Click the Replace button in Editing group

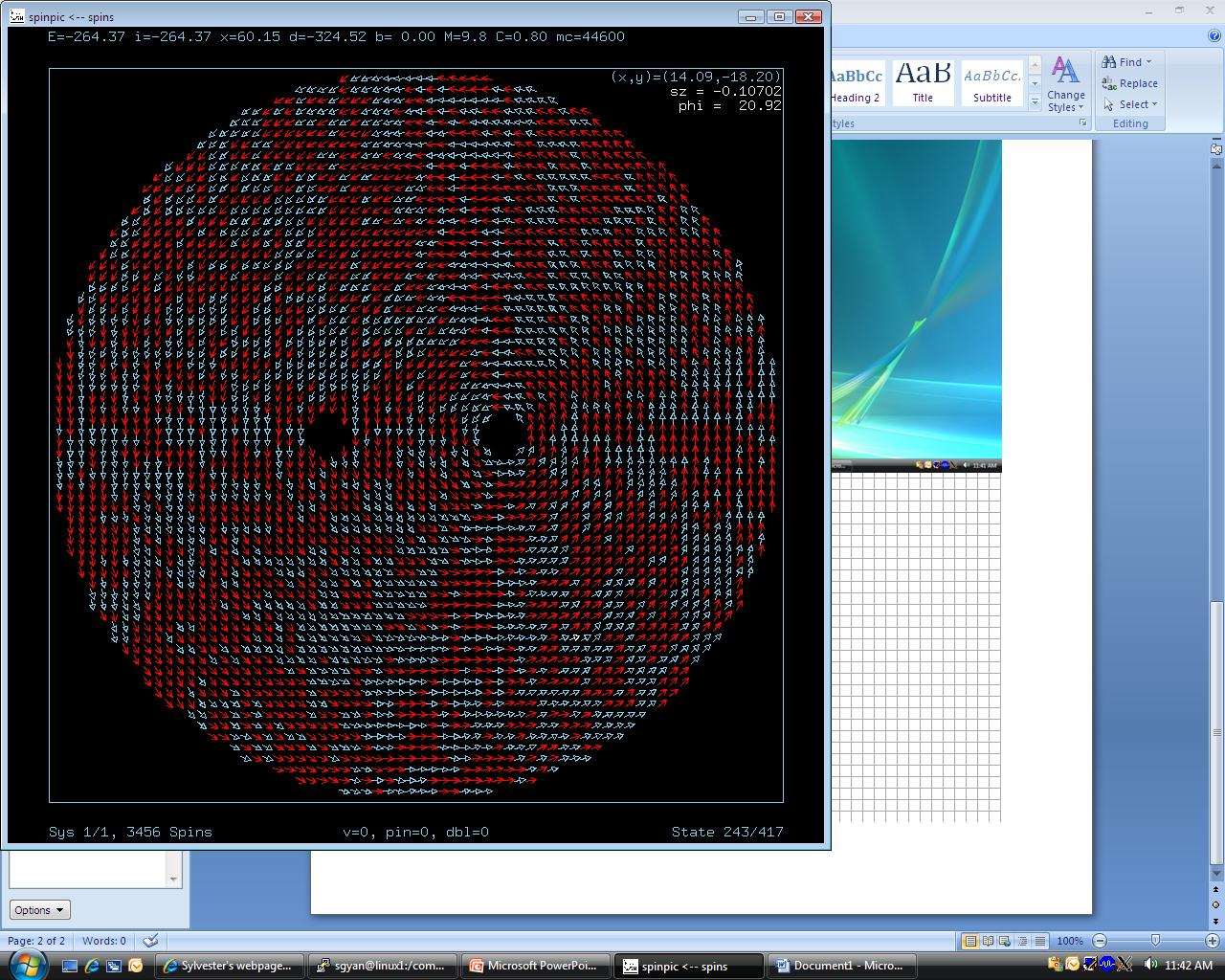(1130, 83)
